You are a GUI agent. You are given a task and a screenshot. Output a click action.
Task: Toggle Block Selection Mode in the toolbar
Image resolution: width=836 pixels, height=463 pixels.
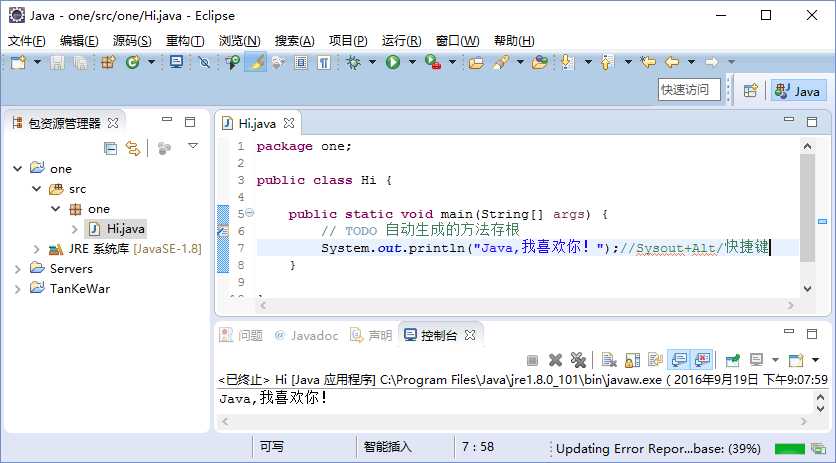[301, 62]
